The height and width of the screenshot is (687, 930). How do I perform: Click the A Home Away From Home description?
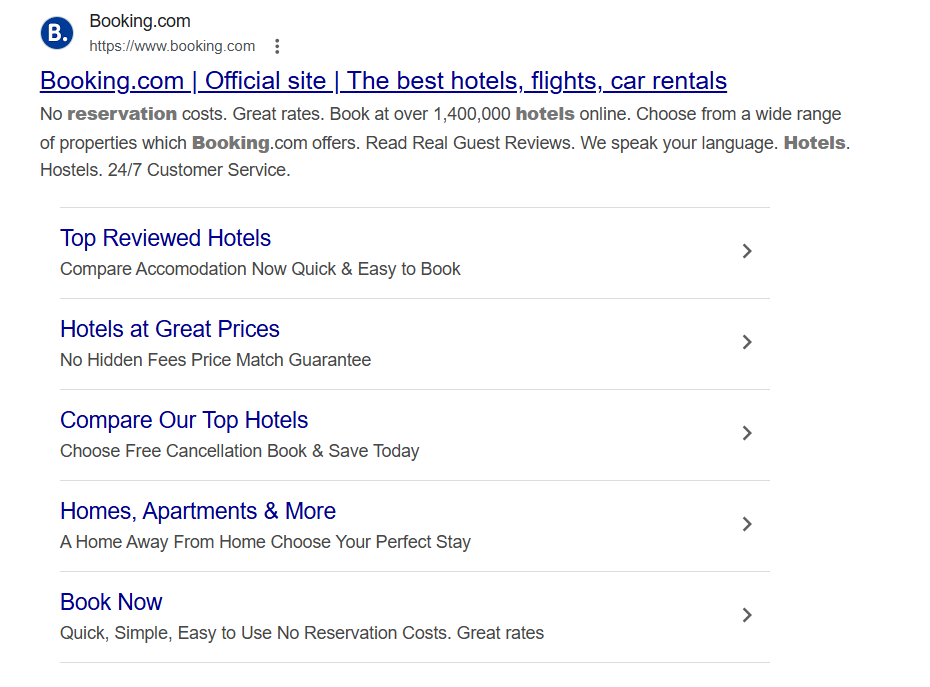click(265, 542)
